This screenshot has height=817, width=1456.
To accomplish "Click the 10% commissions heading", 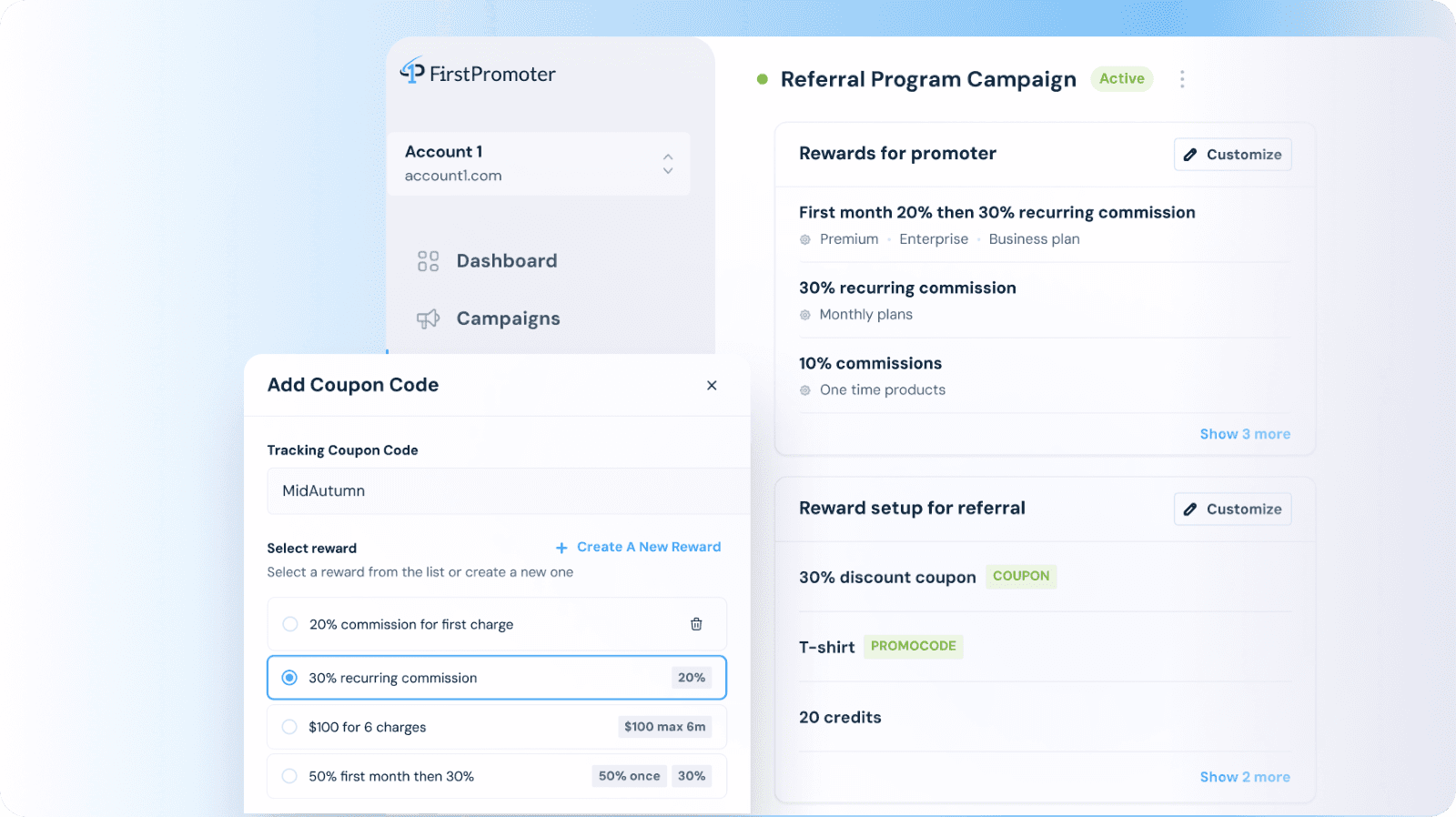I will coord(870,363).
